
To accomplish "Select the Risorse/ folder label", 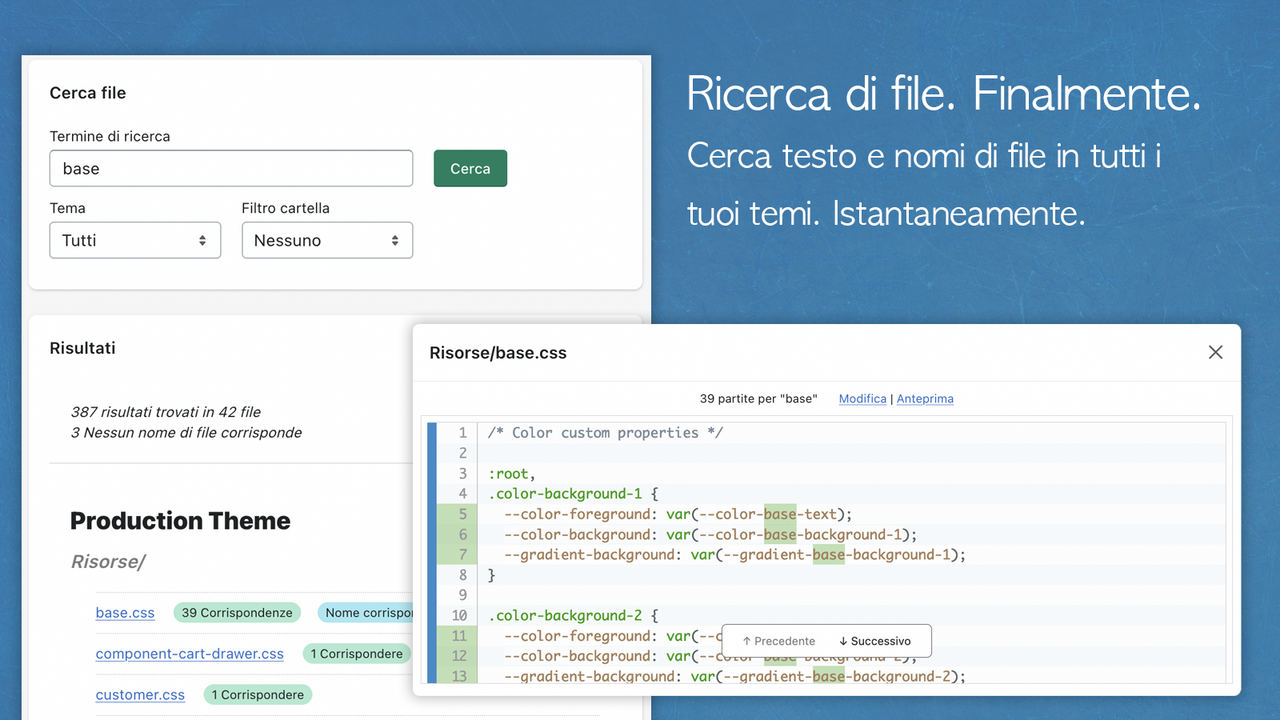I will click(108, 562).
